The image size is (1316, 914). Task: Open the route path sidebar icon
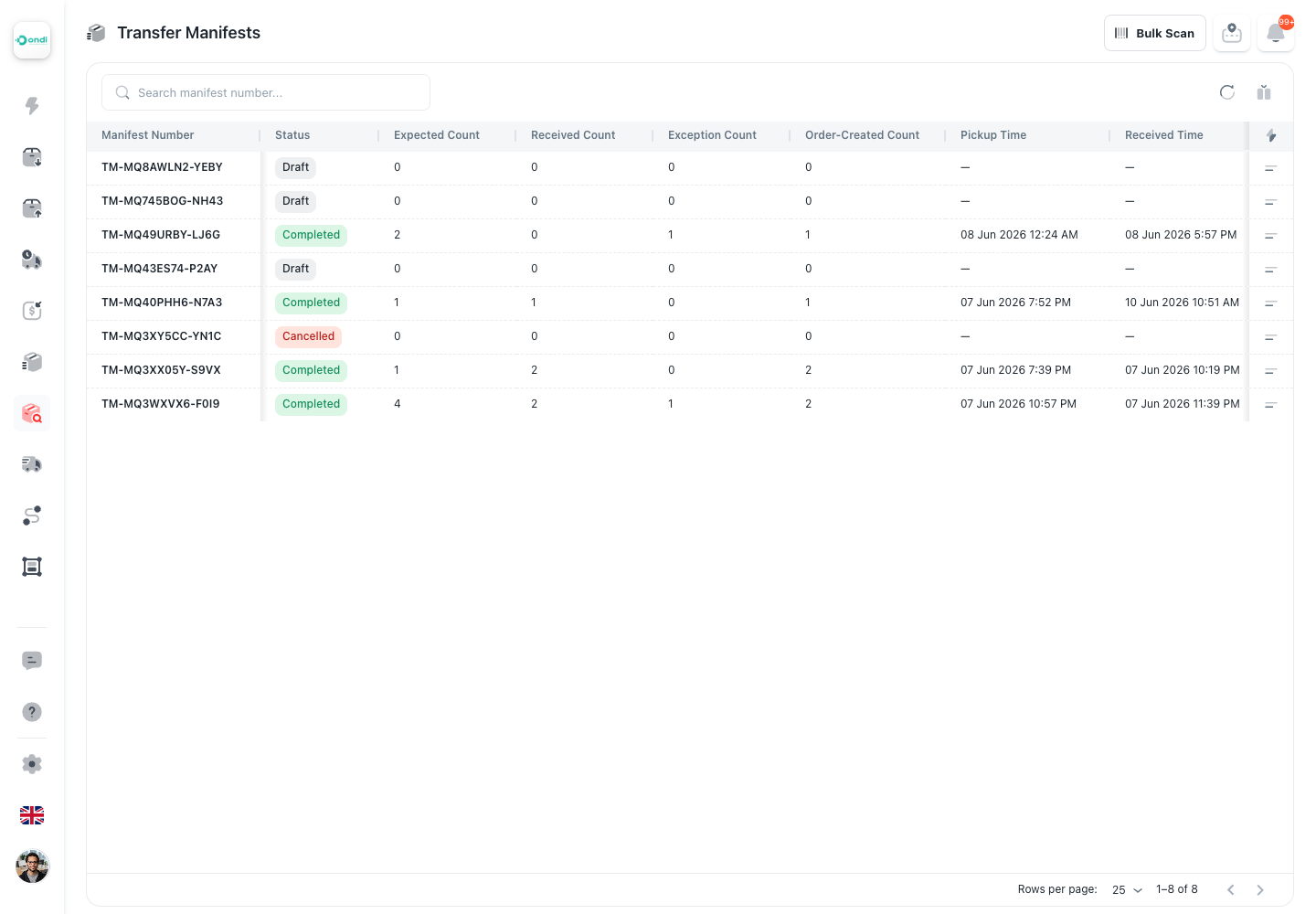click(32, 515)
